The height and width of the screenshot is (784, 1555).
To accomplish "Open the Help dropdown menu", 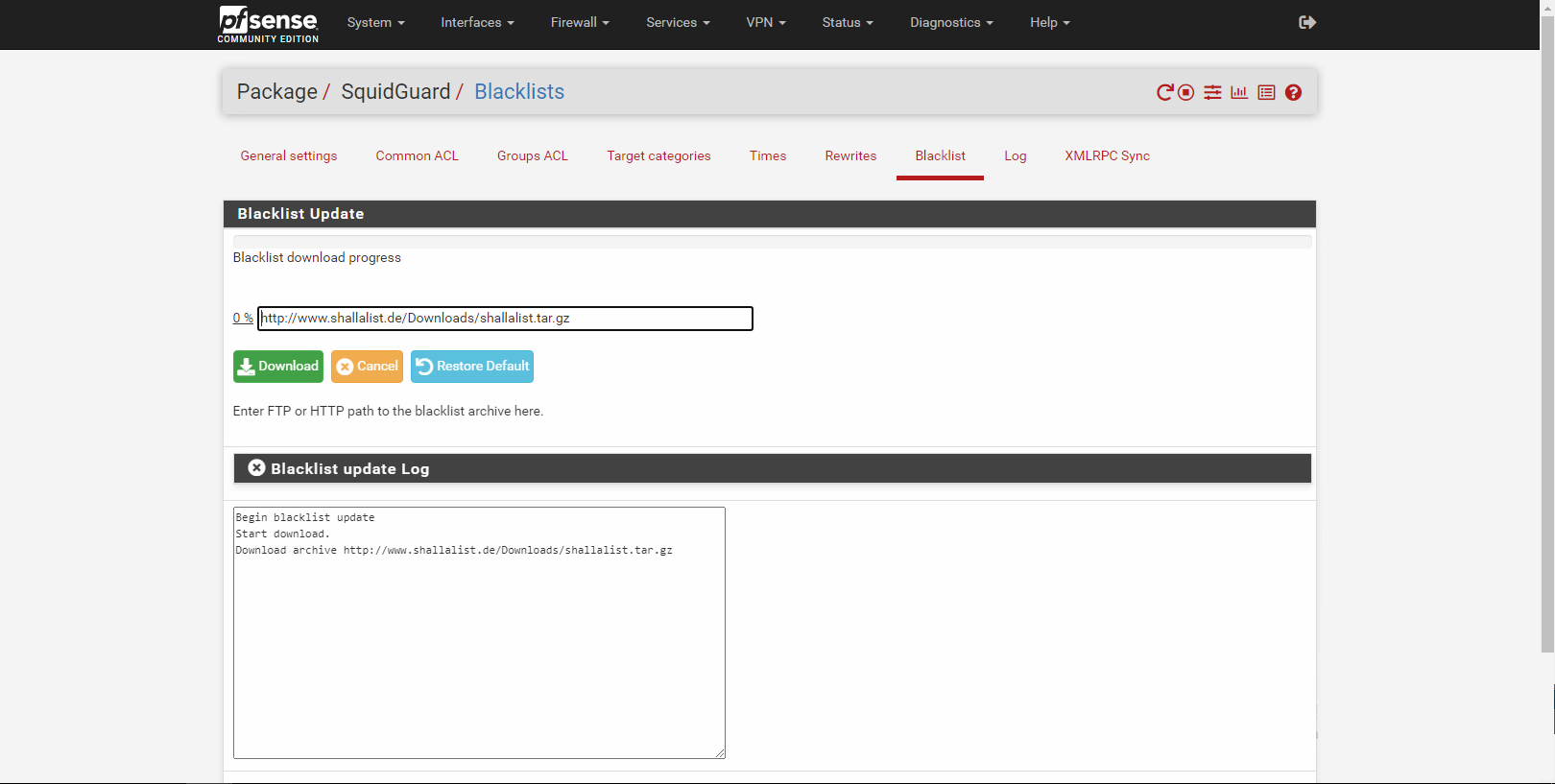I will coord(1049,22).
